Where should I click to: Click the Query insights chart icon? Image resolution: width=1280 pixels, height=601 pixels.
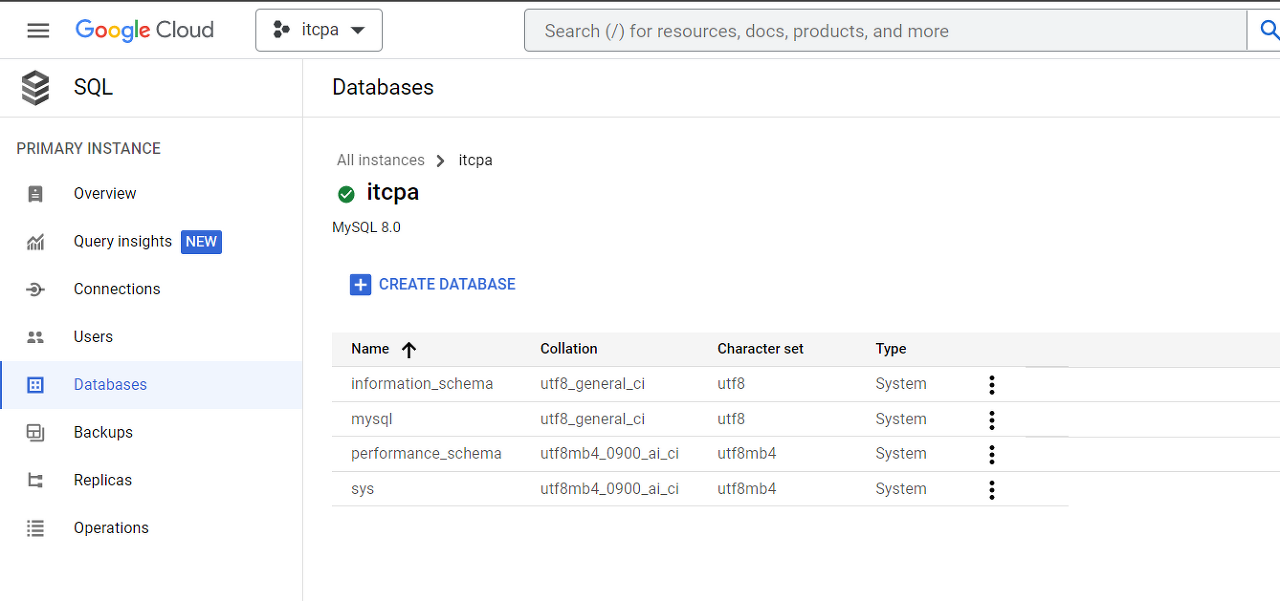coord(36,242)
